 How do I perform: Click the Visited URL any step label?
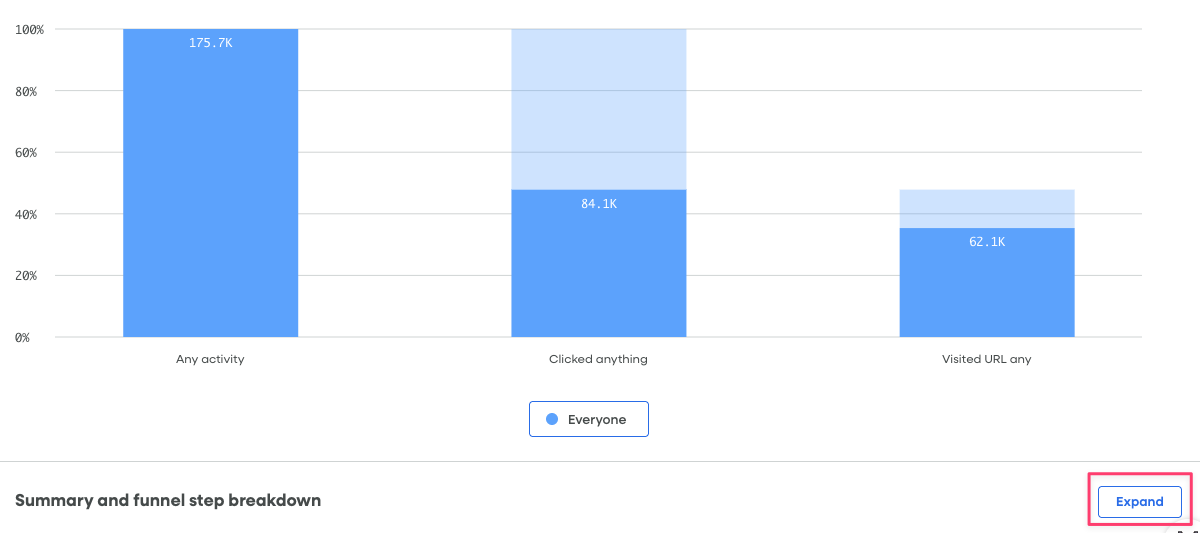click(x=986, y=359)
